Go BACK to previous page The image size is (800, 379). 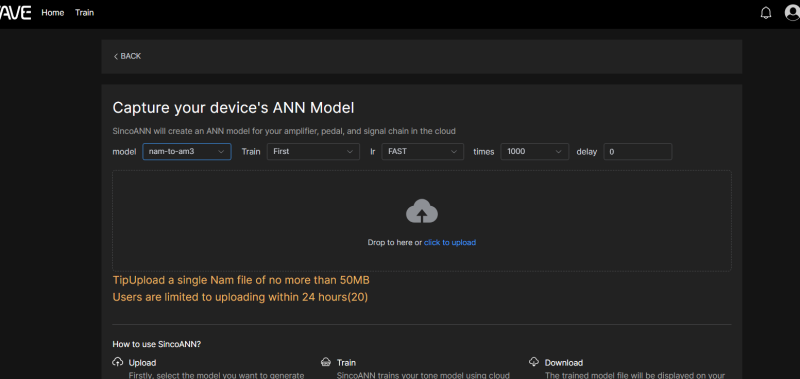tap(127, 56)
